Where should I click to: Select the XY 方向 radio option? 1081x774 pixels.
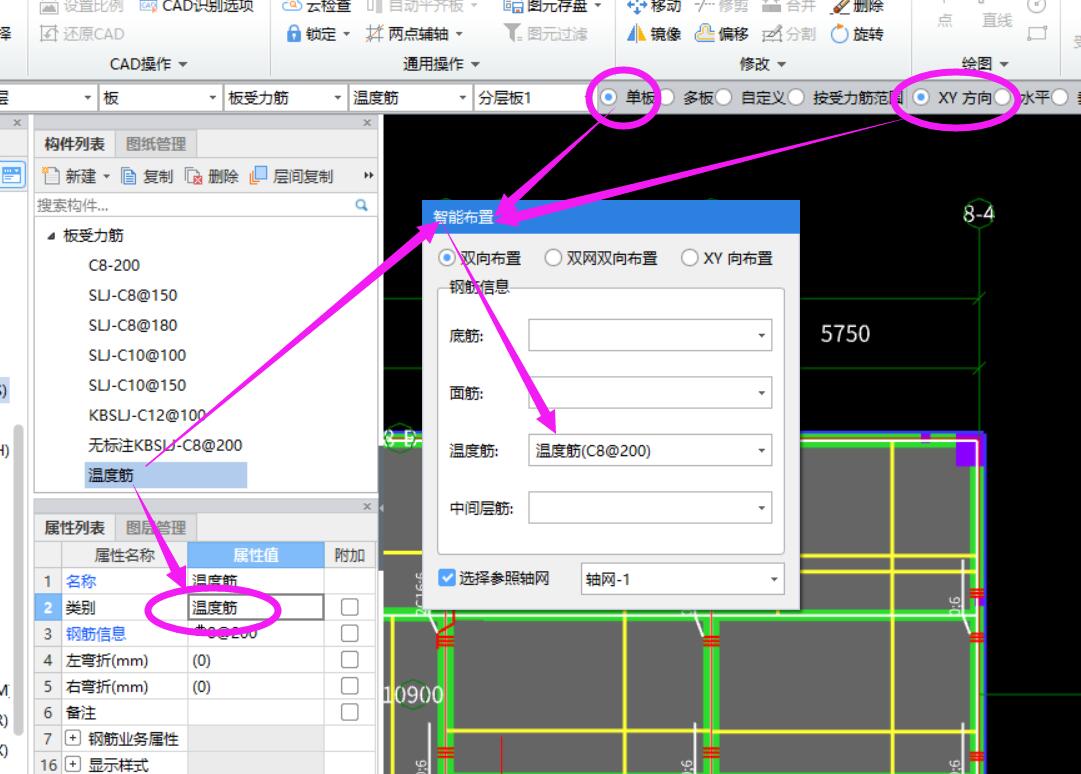921,98
